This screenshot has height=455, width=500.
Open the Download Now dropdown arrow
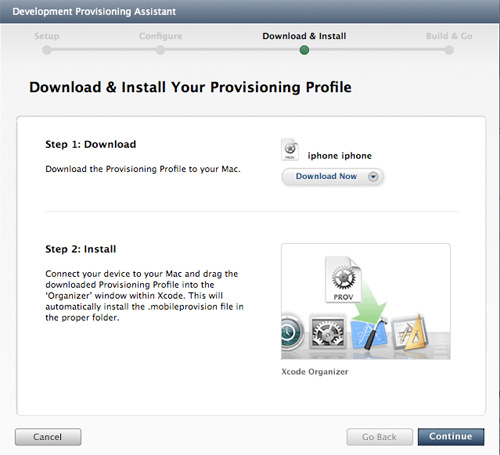(373, 176)
